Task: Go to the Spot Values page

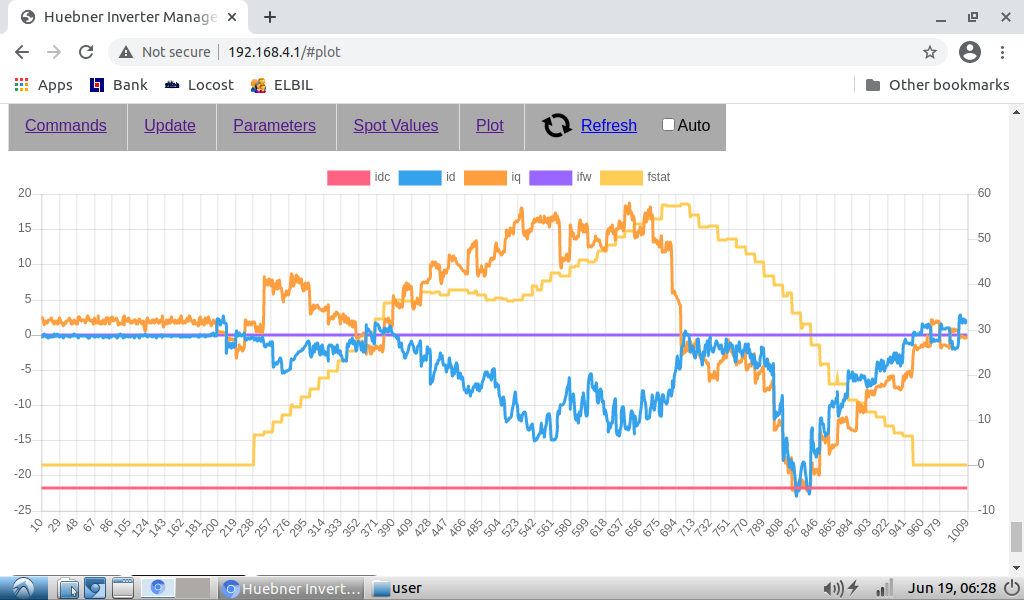Action: pos(396,125)
